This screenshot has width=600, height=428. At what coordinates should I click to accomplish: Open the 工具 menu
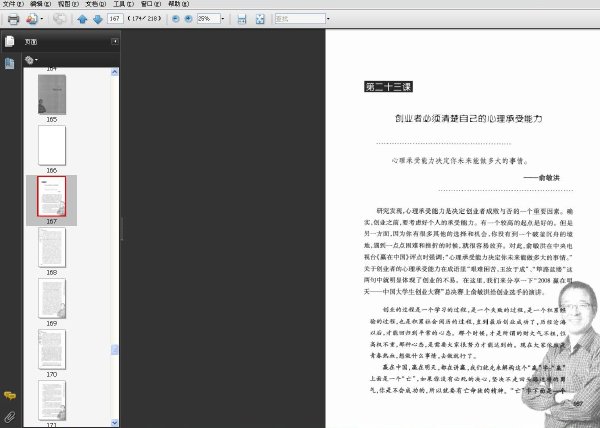pyautogui.click(x=123, y=4)
